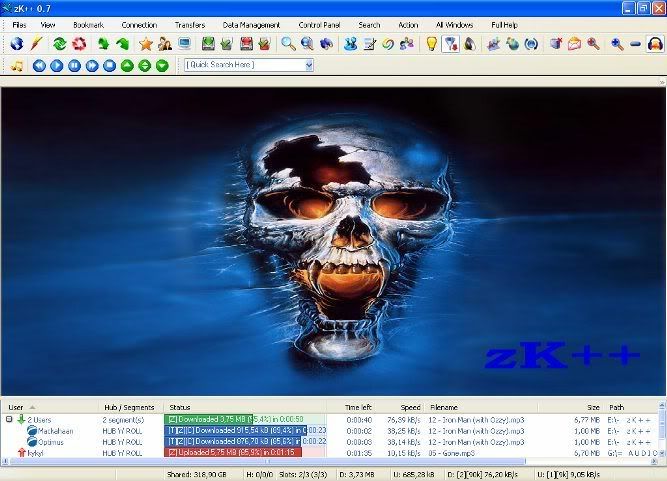Click the green up arrow round button
This screenshot has height=481, width=667.
coord(127,65)
